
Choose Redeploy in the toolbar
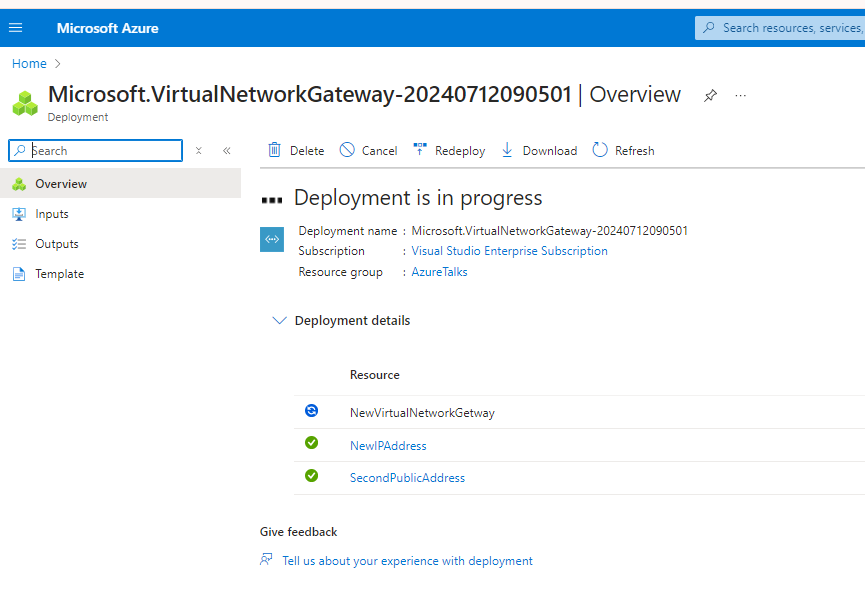point(449,150)
